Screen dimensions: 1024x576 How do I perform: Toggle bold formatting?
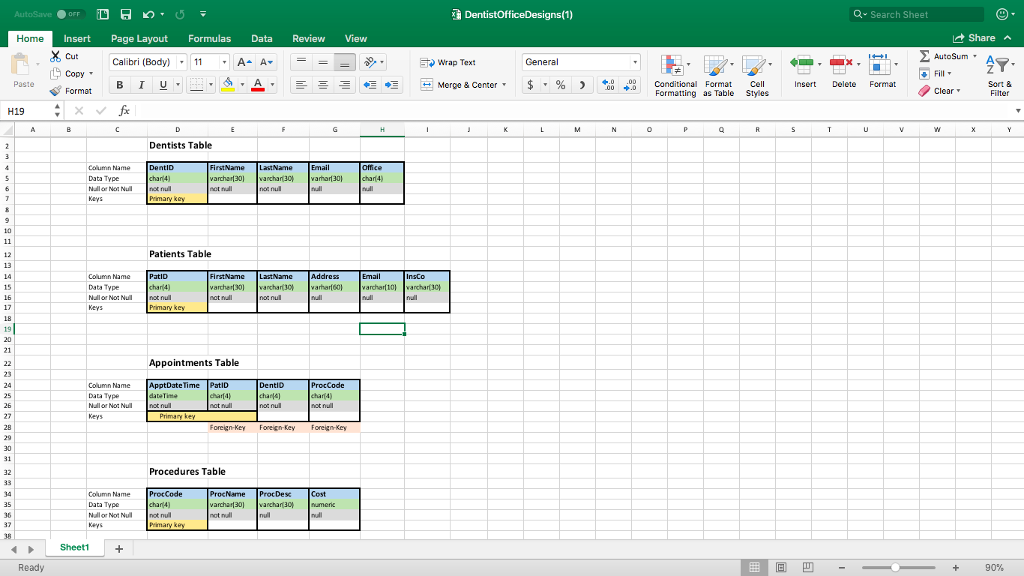click(118, 85)
